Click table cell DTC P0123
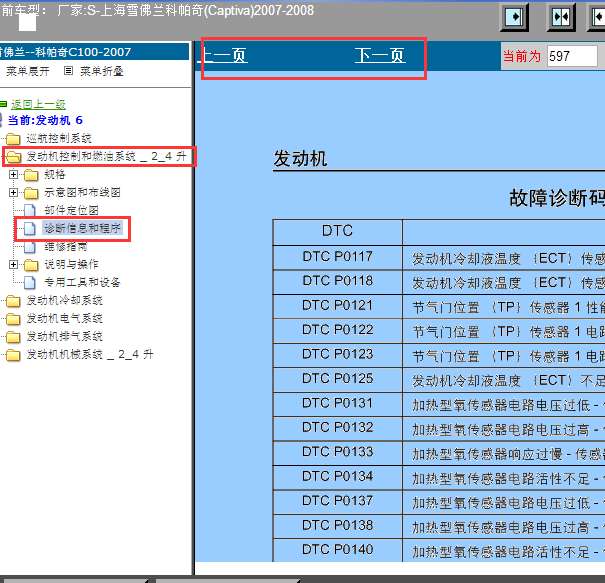Screen dimensions: 605x583 (338, 354)
